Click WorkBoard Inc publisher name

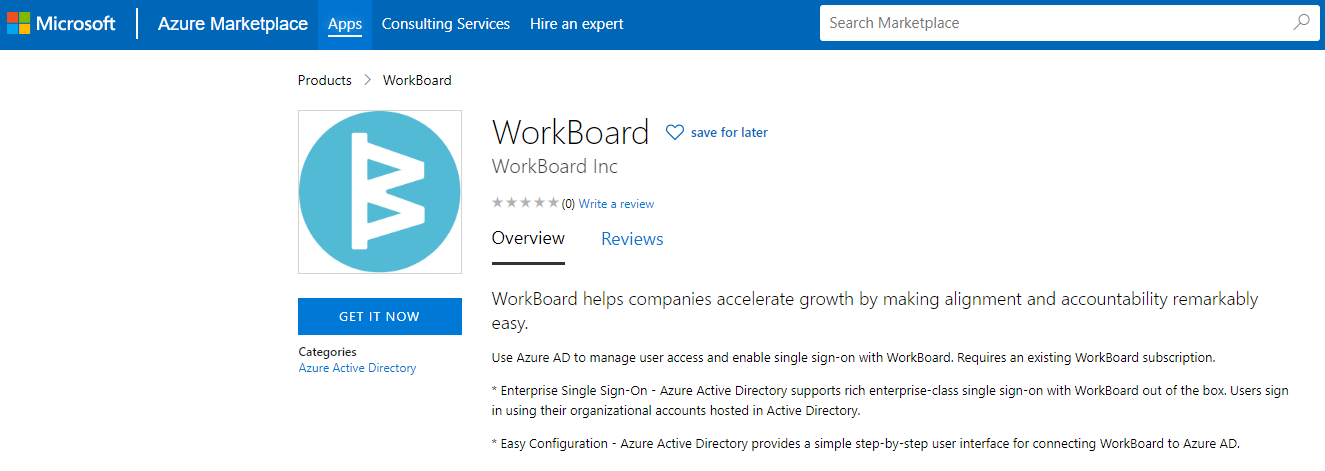tap(555, 166)
